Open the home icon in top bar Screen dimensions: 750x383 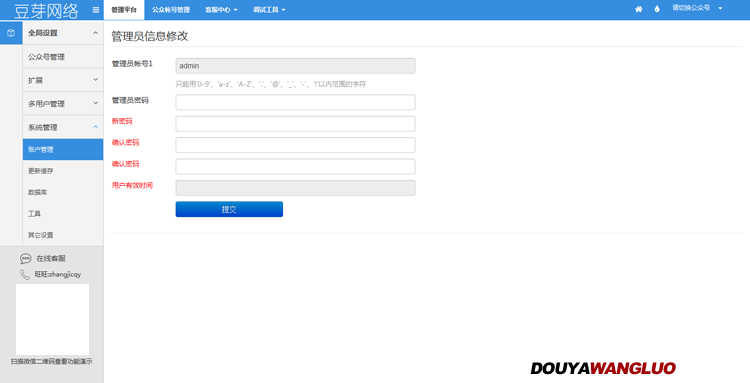pos(639,9)
